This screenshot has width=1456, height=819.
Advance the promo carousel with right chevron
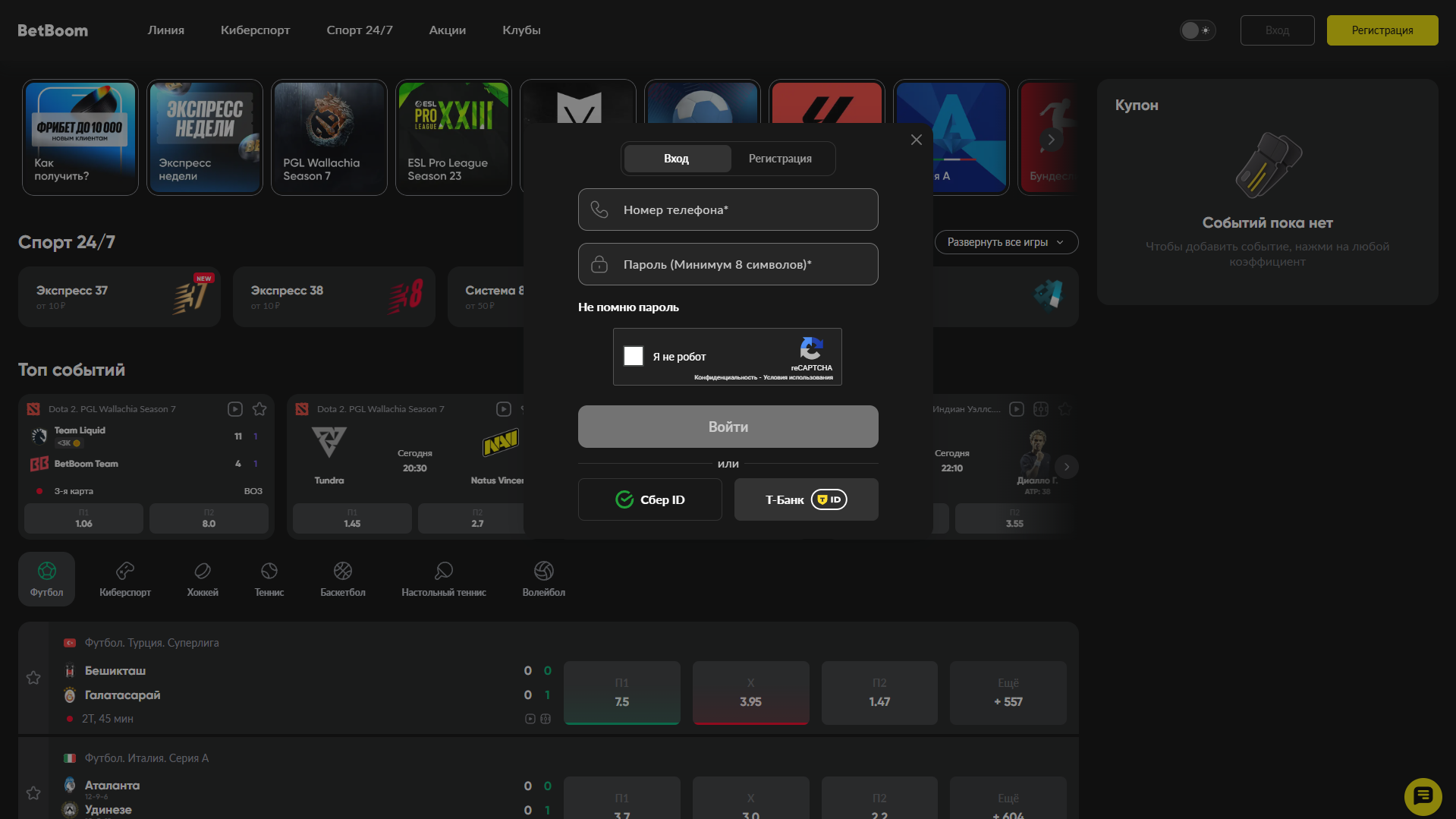click(x=1051, y=140)
